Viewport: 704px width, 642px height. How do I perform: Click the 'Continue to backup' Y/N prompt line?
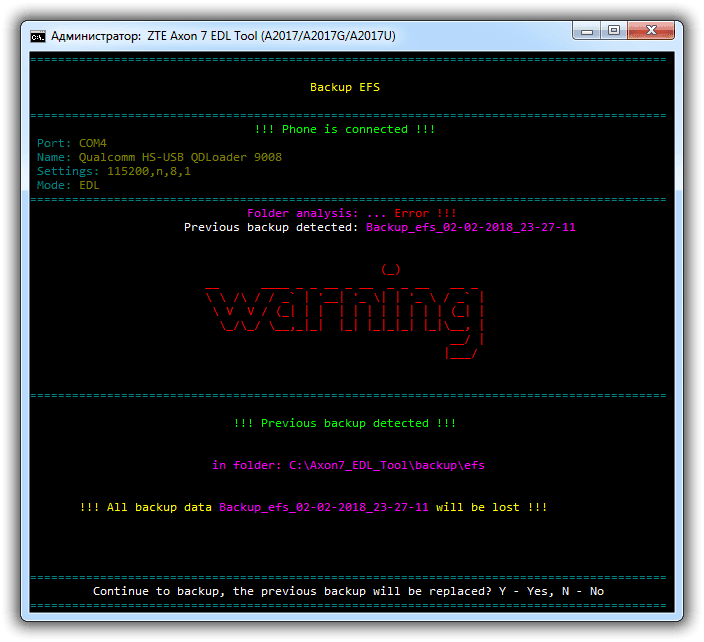(x=348, y=591)
